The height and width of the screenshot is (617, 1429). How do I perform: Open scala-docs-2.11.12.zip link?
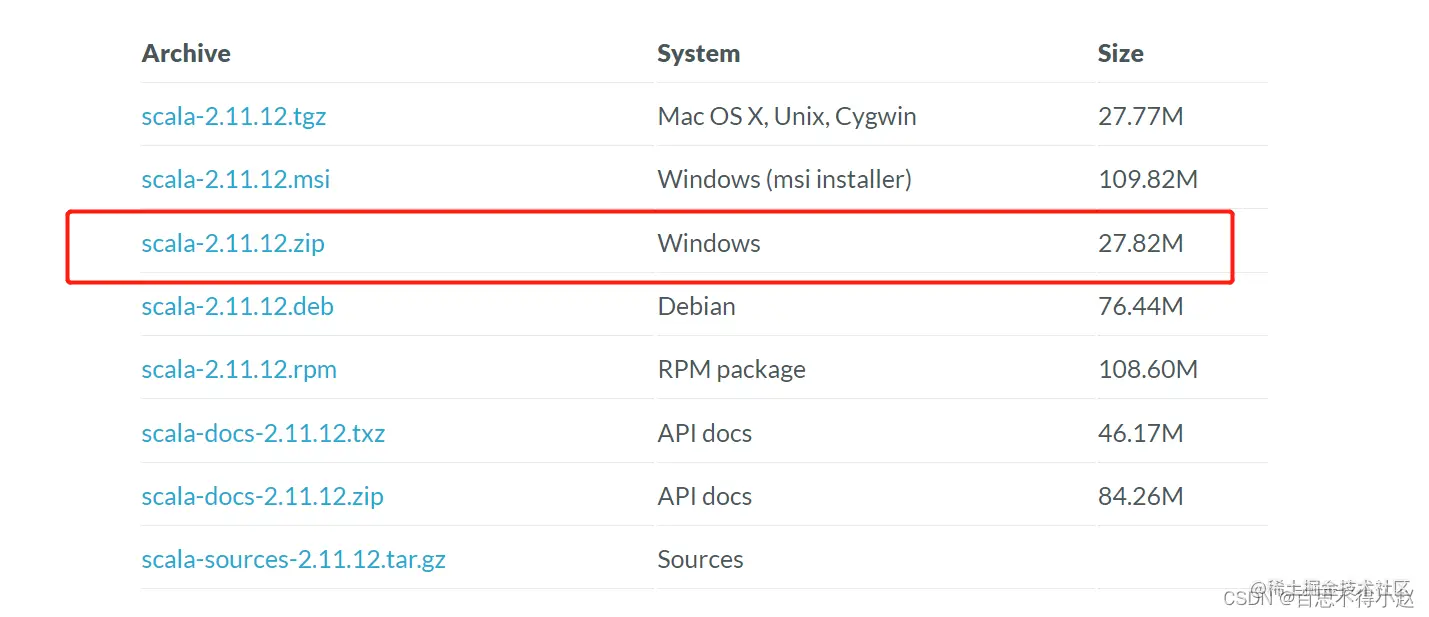coord(262,496)
